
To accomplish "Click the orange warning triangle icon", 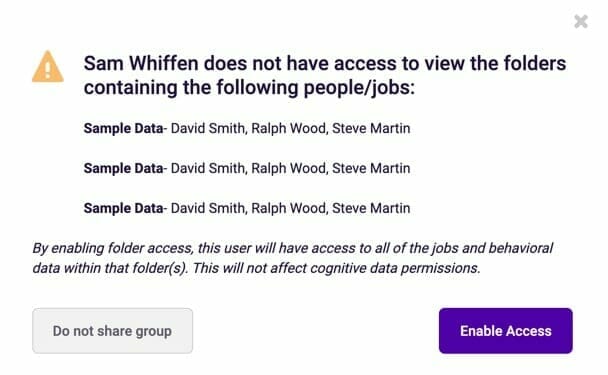I will coord(48,66).
